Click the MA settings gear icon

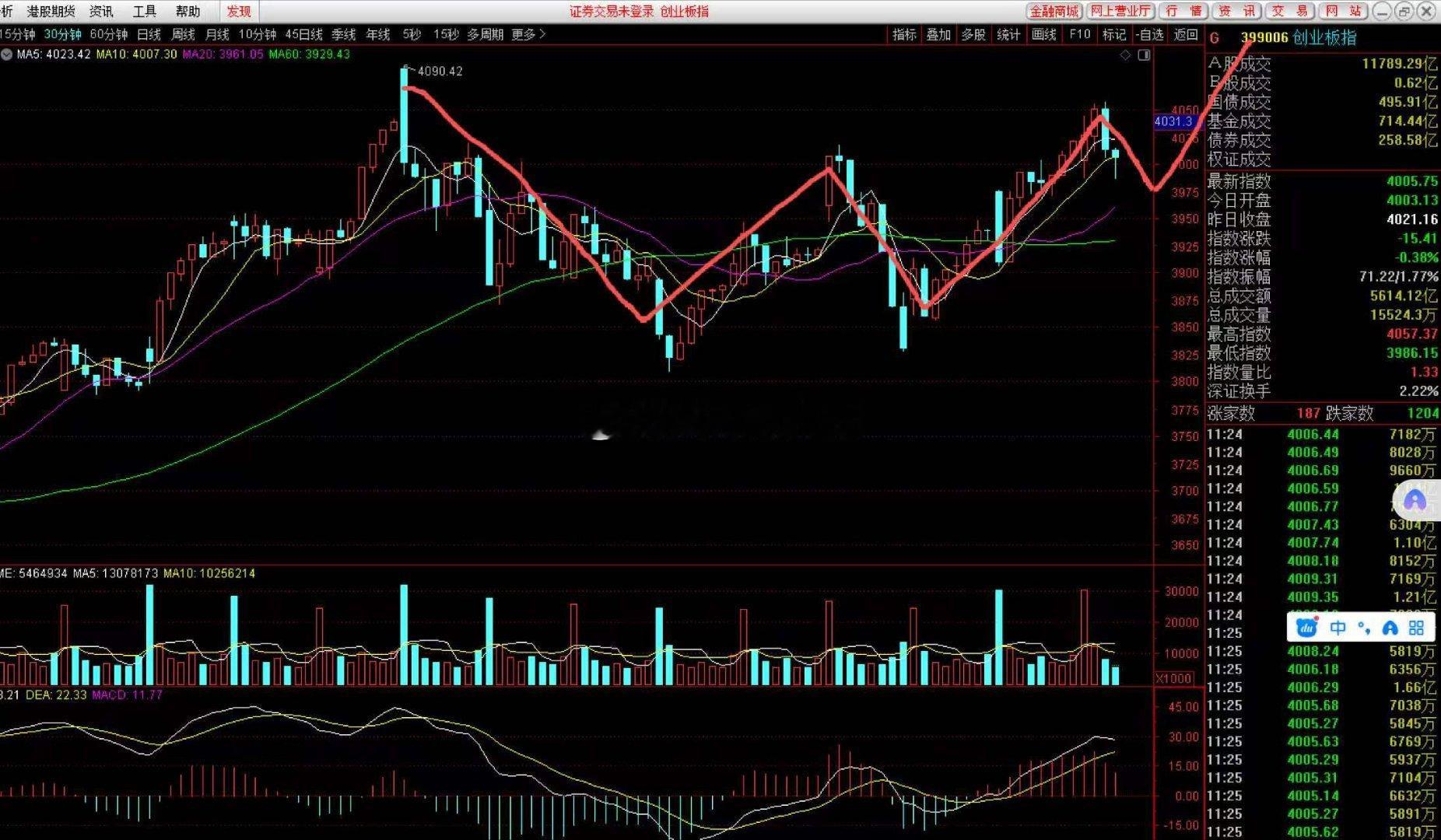pos(7,54)
